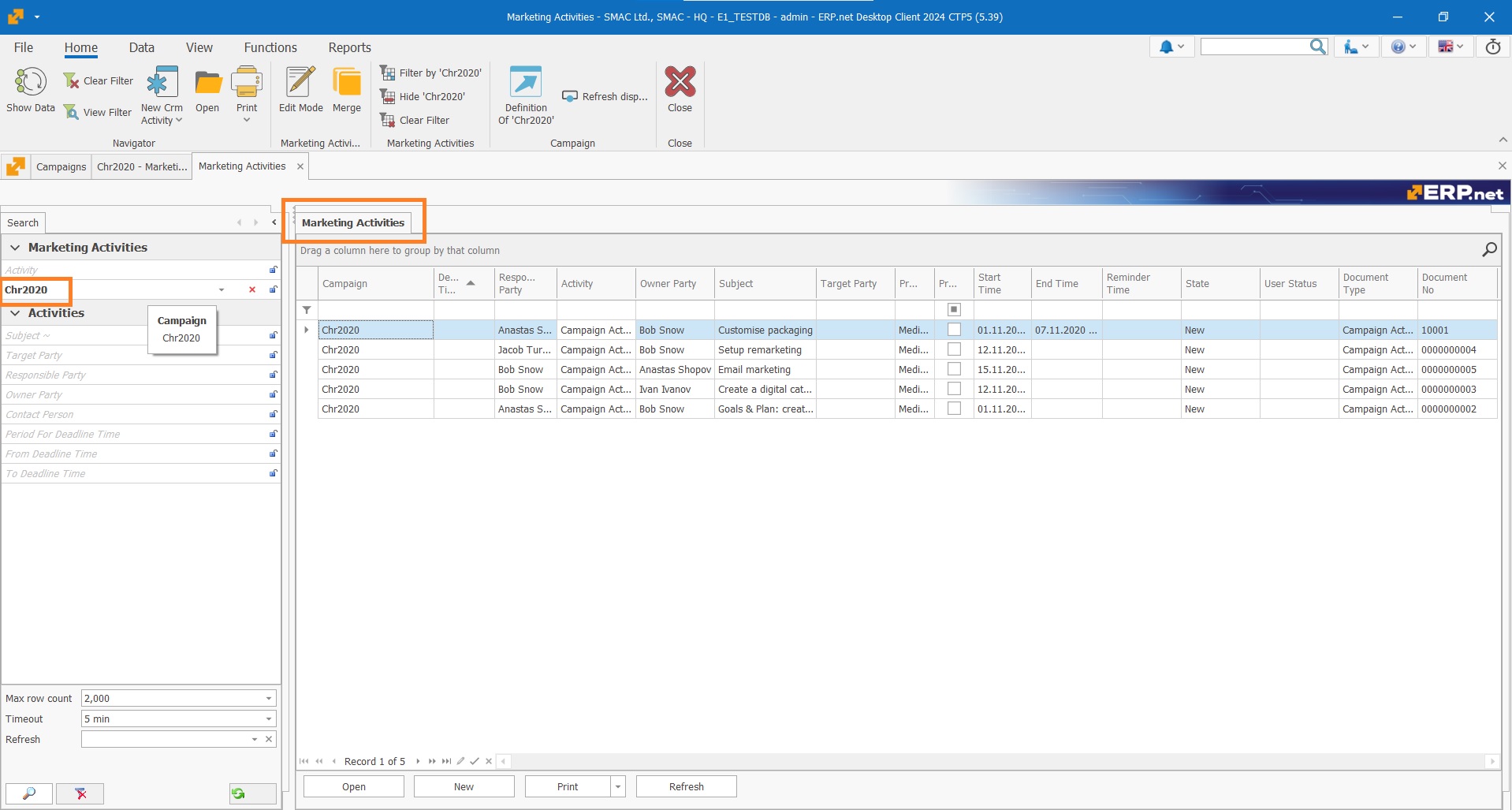
Task: Click the bottom Open button
Action: 354,786
